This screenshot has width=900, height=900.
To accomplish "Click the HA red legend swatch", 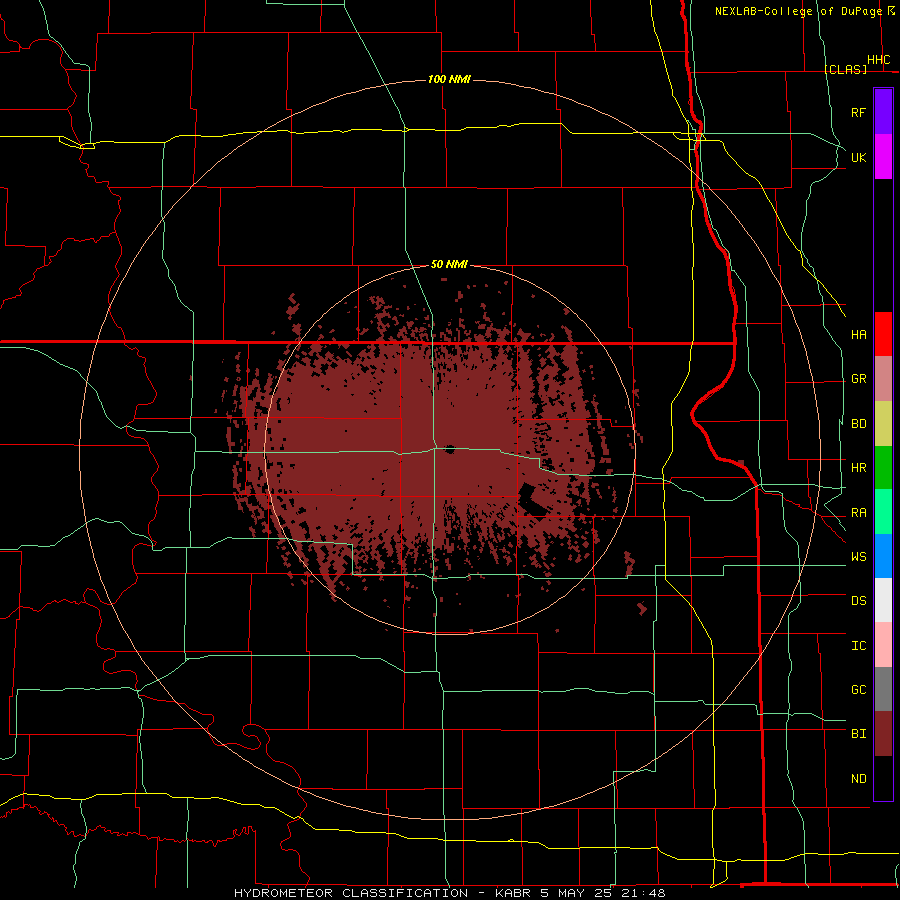I will (x=883, y=334).
